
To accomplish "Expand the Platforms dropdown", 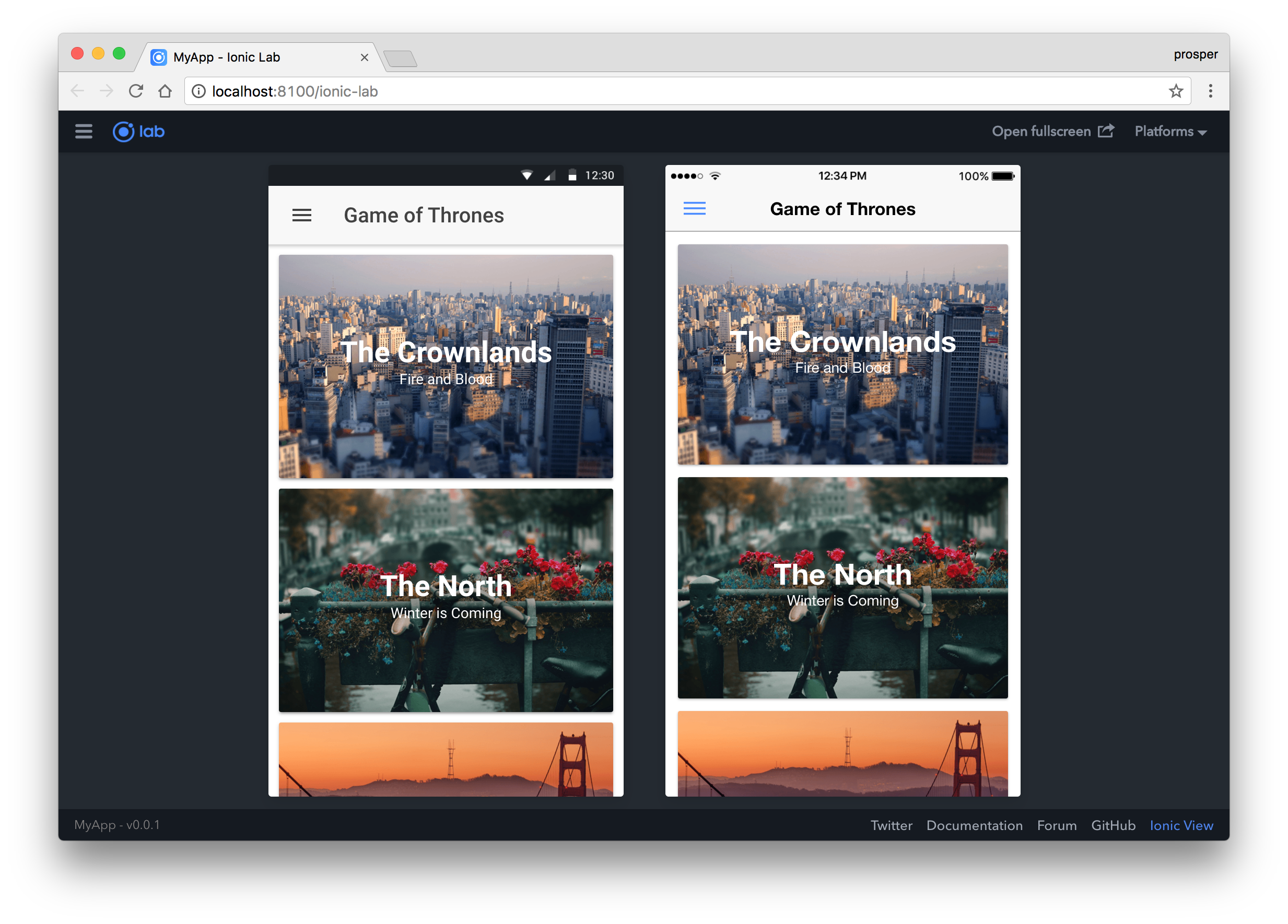I will pos(1170,132).
